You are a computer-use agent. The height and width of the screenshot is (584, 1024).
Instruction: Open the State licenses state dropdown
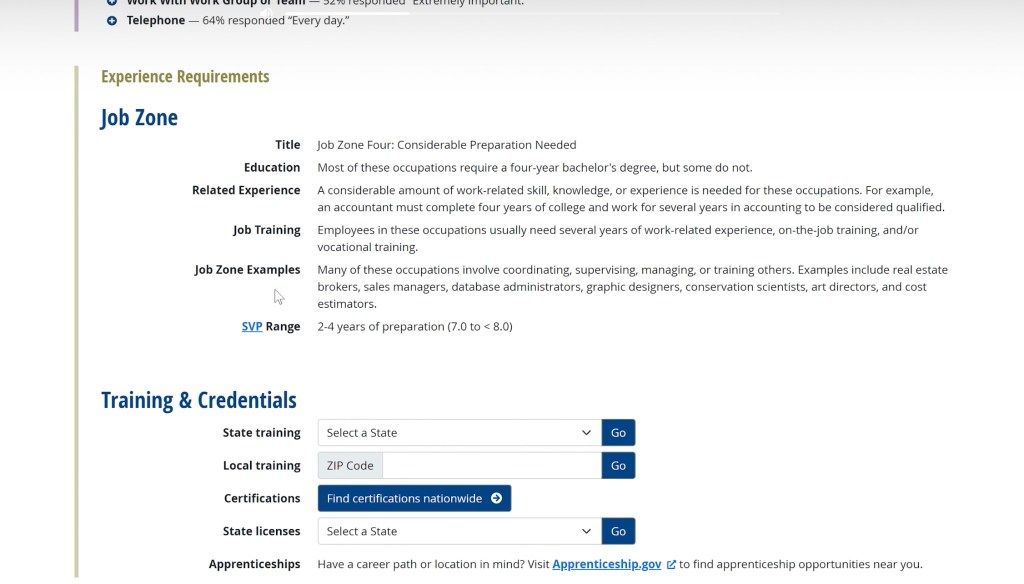[x=459, y=531]
